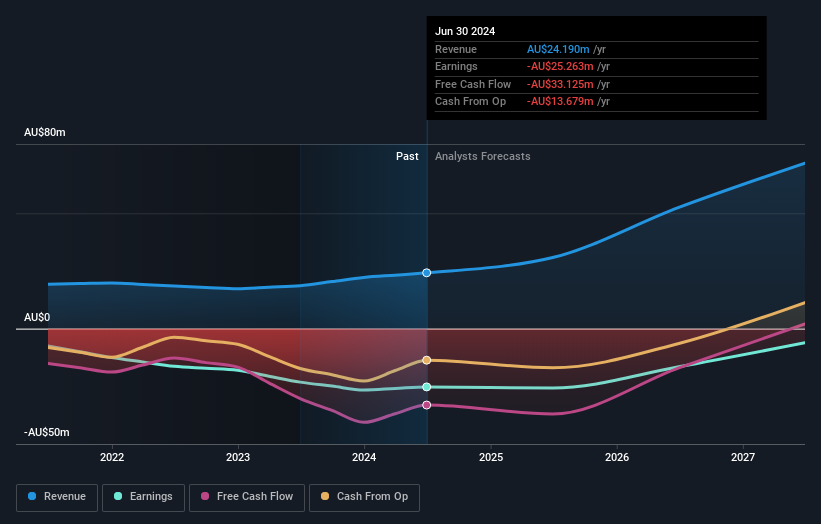Click the Cash From Op label in tooltip

[x=471, y=102]
